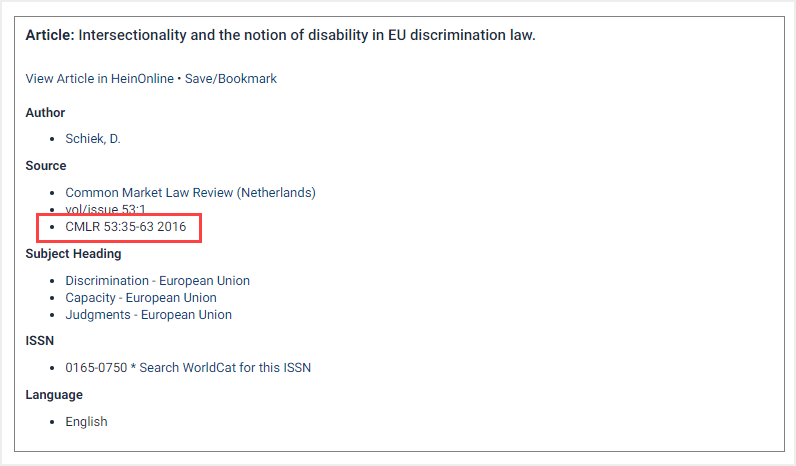796x466 pixels.
Task: Click vol/issue 53:1 link
Action: [x=105, y=209]
